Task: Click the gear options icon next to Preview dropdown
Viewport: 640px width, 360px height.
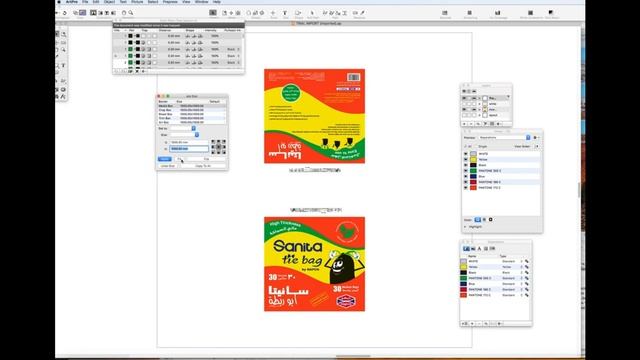Action: 536,138
